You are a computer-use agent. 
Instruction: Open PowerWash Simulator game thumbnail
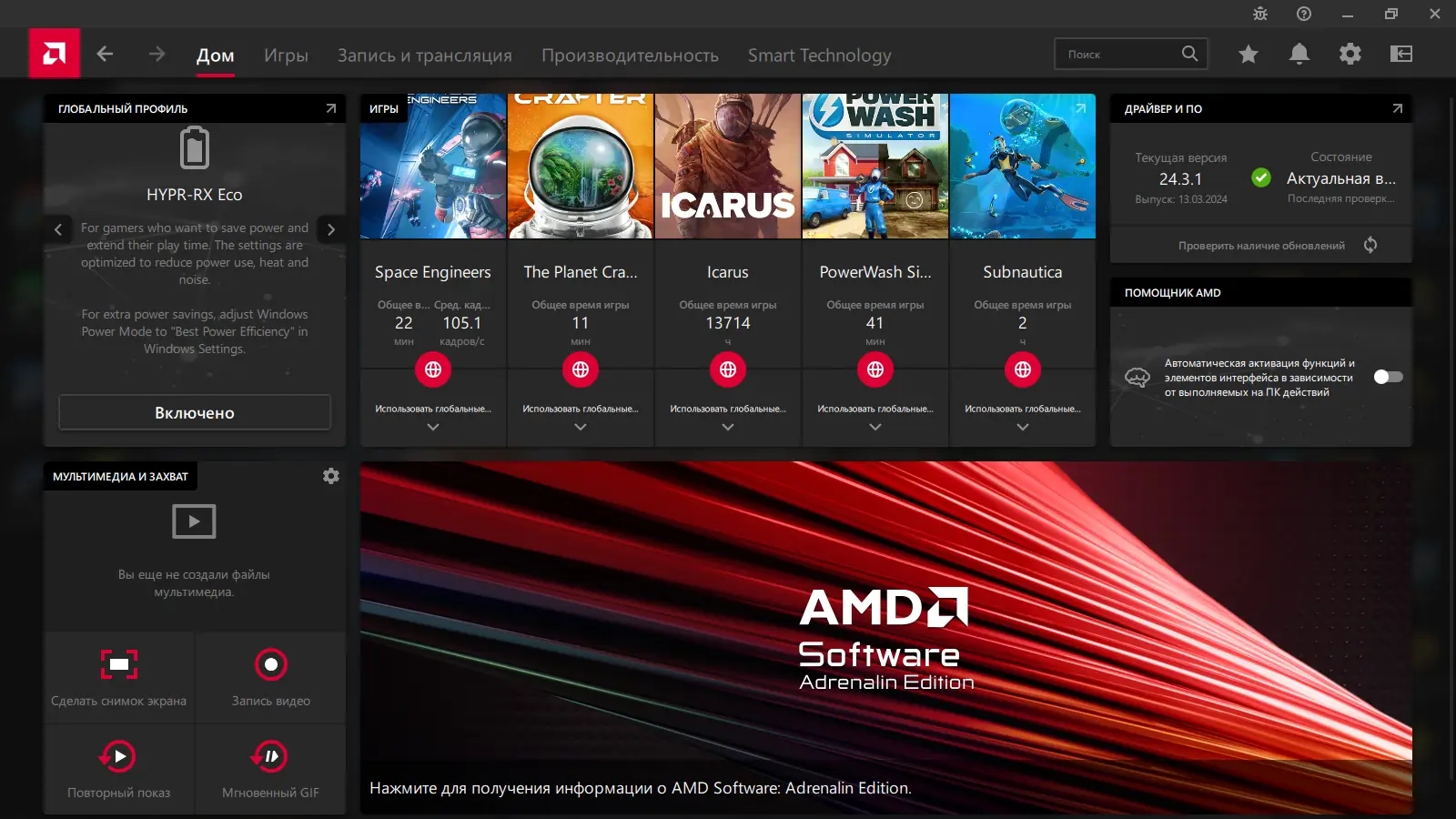[x=875, y=167]
